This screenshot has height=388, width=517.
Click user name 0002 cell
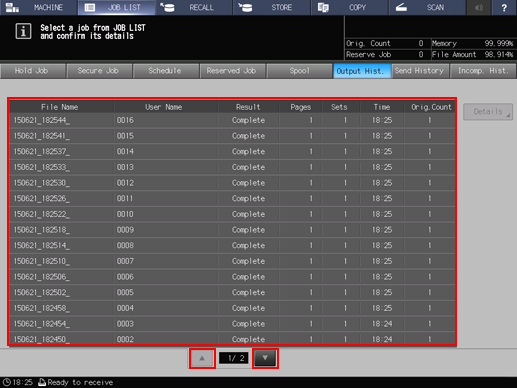[166, 339]
